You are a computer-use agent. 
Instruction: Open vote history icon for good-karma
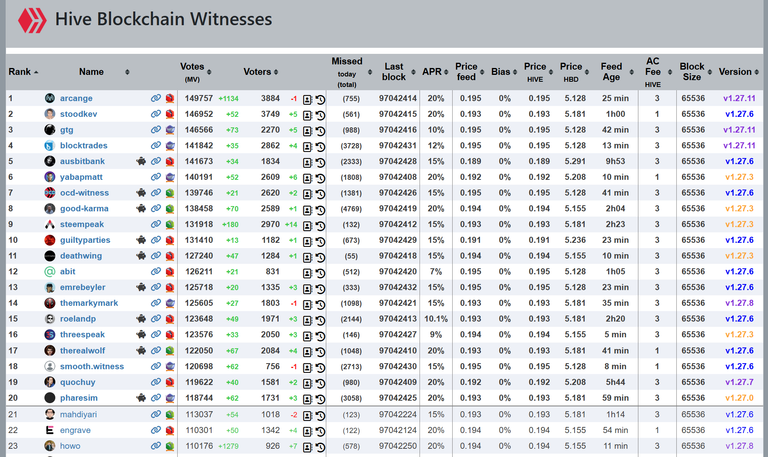click(x=320, y=210)
